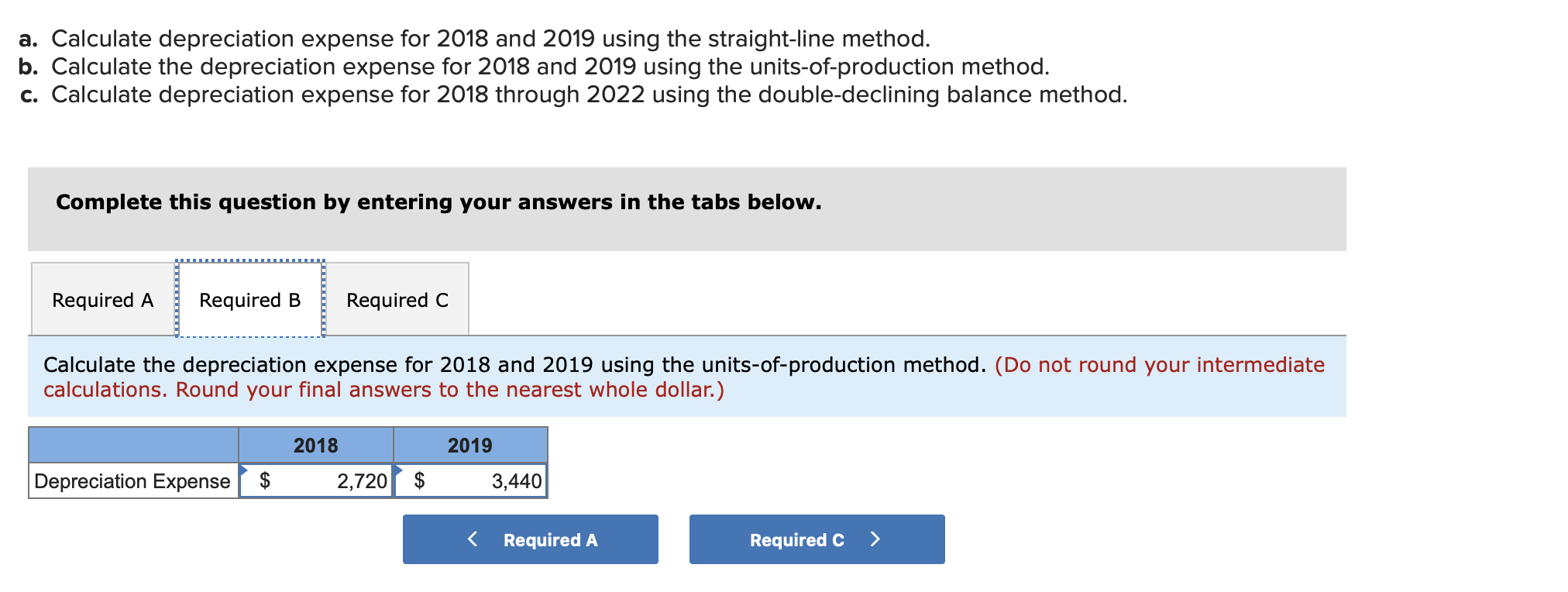The width and height of the screenshot is (1568, 592).
Task: Select the 2019 column header
Action: coord(469,446)
